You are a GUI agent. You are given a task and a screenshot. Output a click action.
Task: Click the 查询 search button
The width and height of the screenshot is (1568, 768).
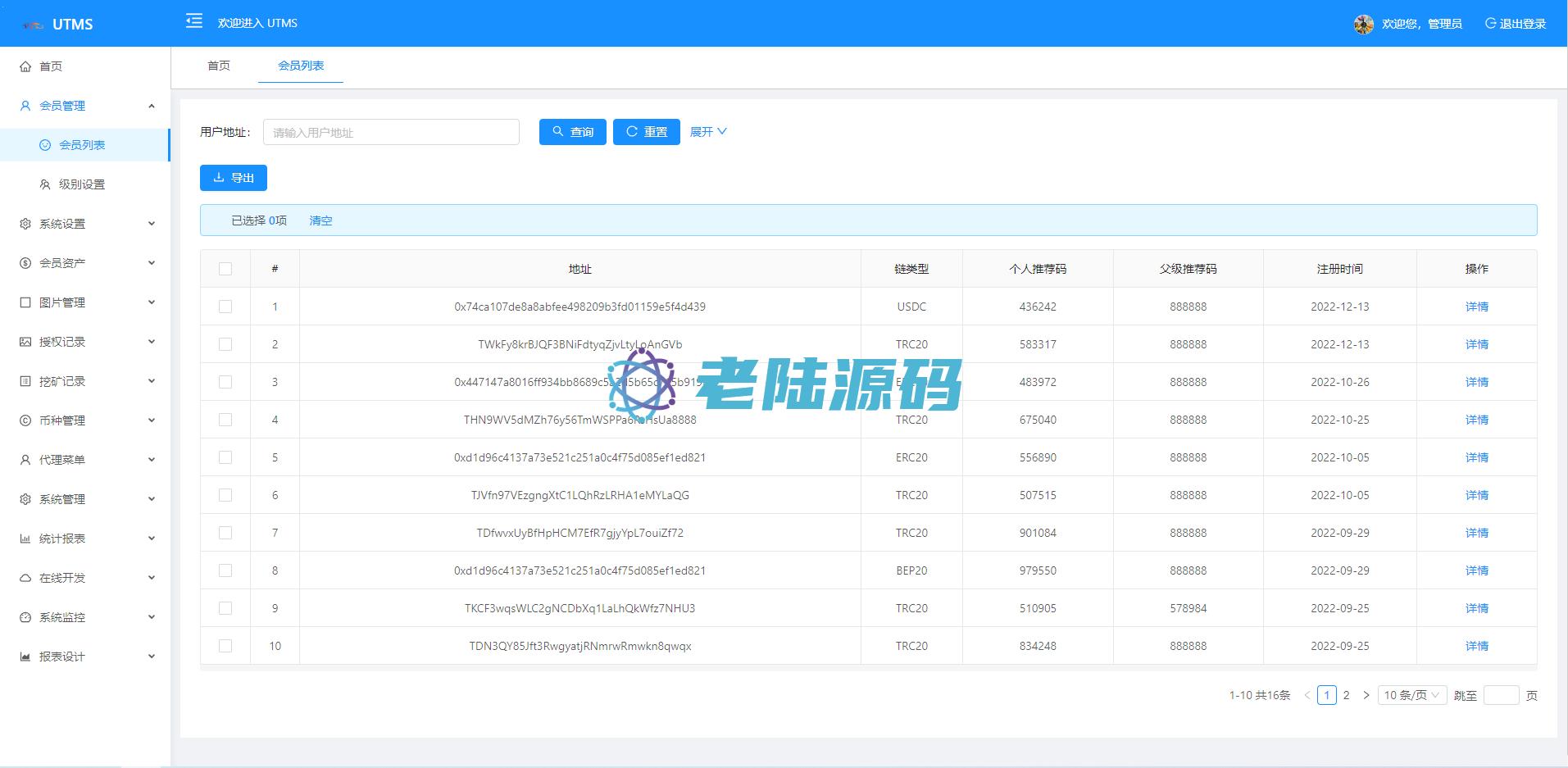pyautogui.click(x=572, y=132)
